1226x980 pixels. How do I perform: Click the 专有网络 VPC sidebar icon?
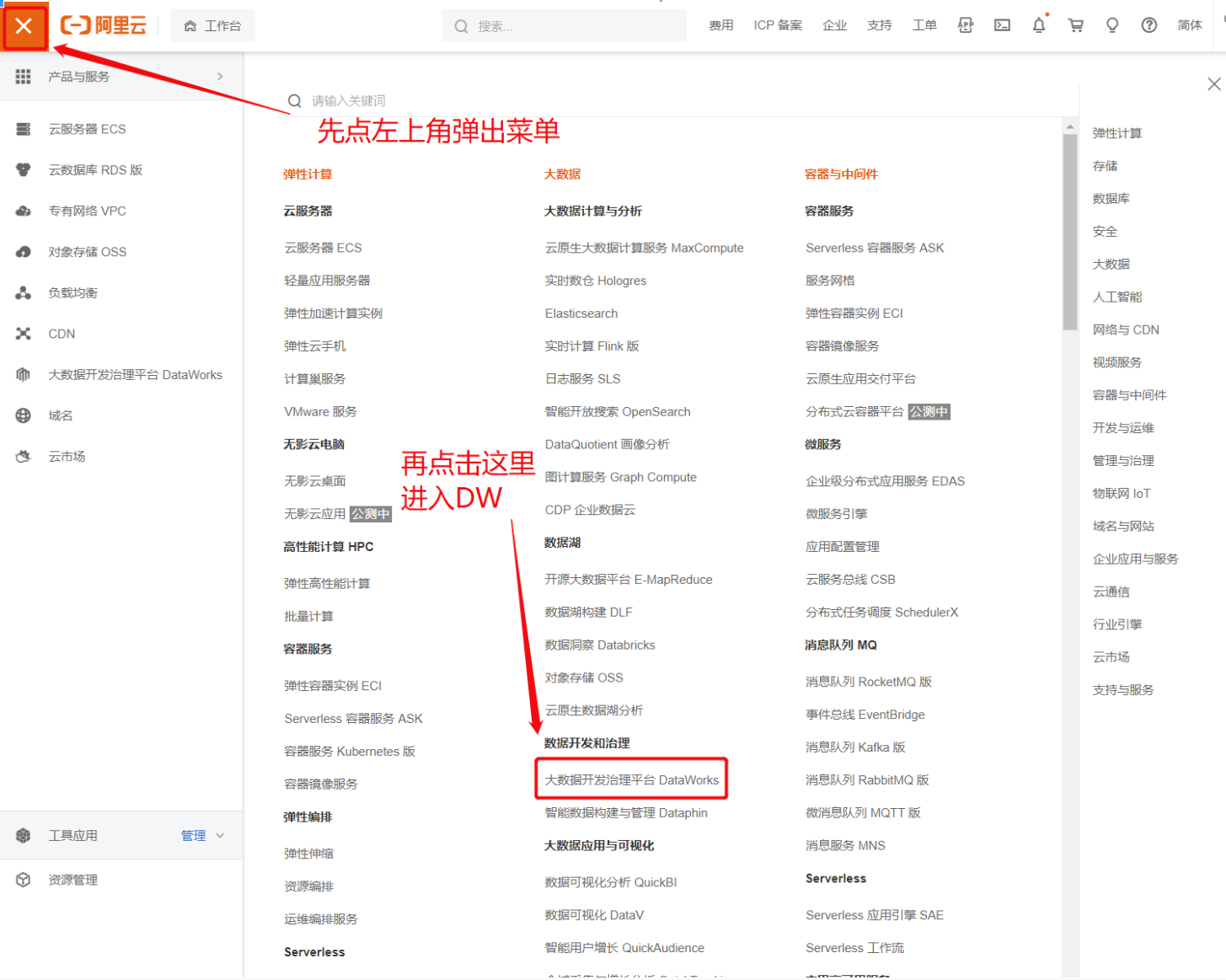point(23,211)
